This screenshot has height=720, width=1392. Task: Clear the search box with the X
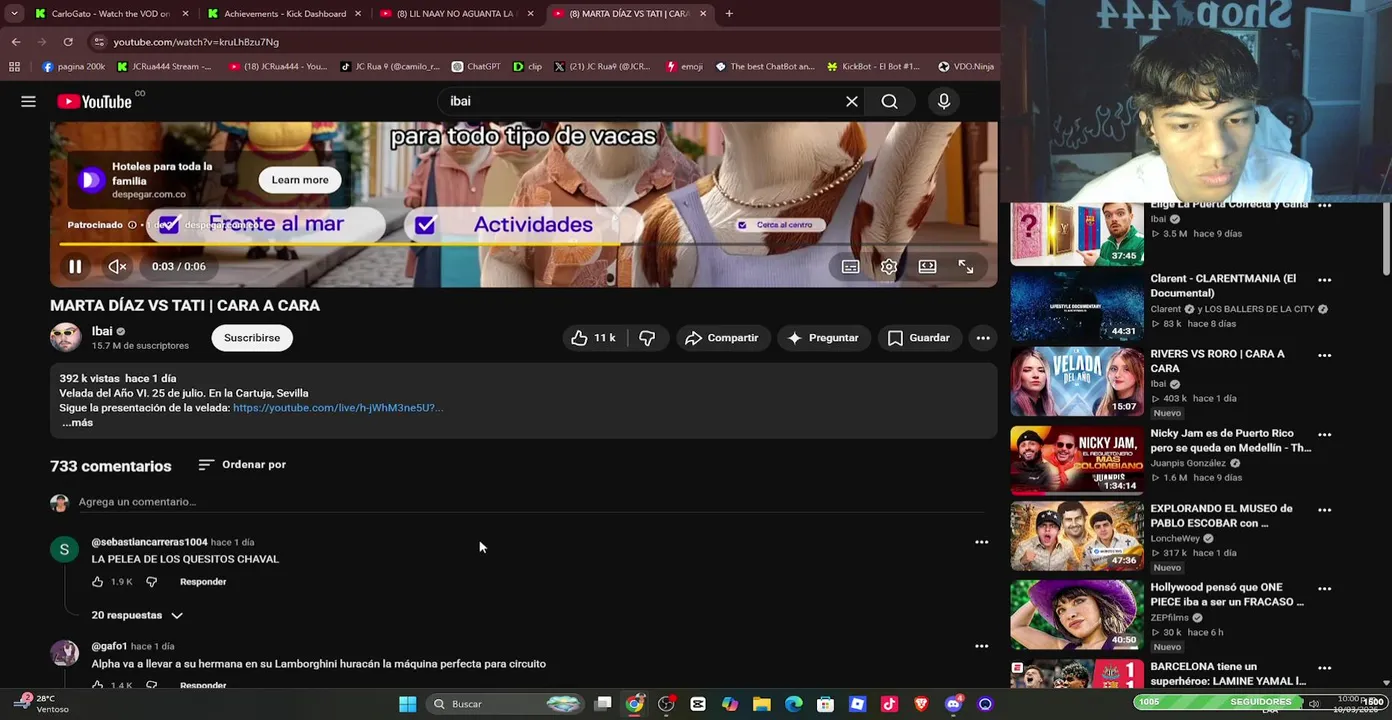click(852, 101)
